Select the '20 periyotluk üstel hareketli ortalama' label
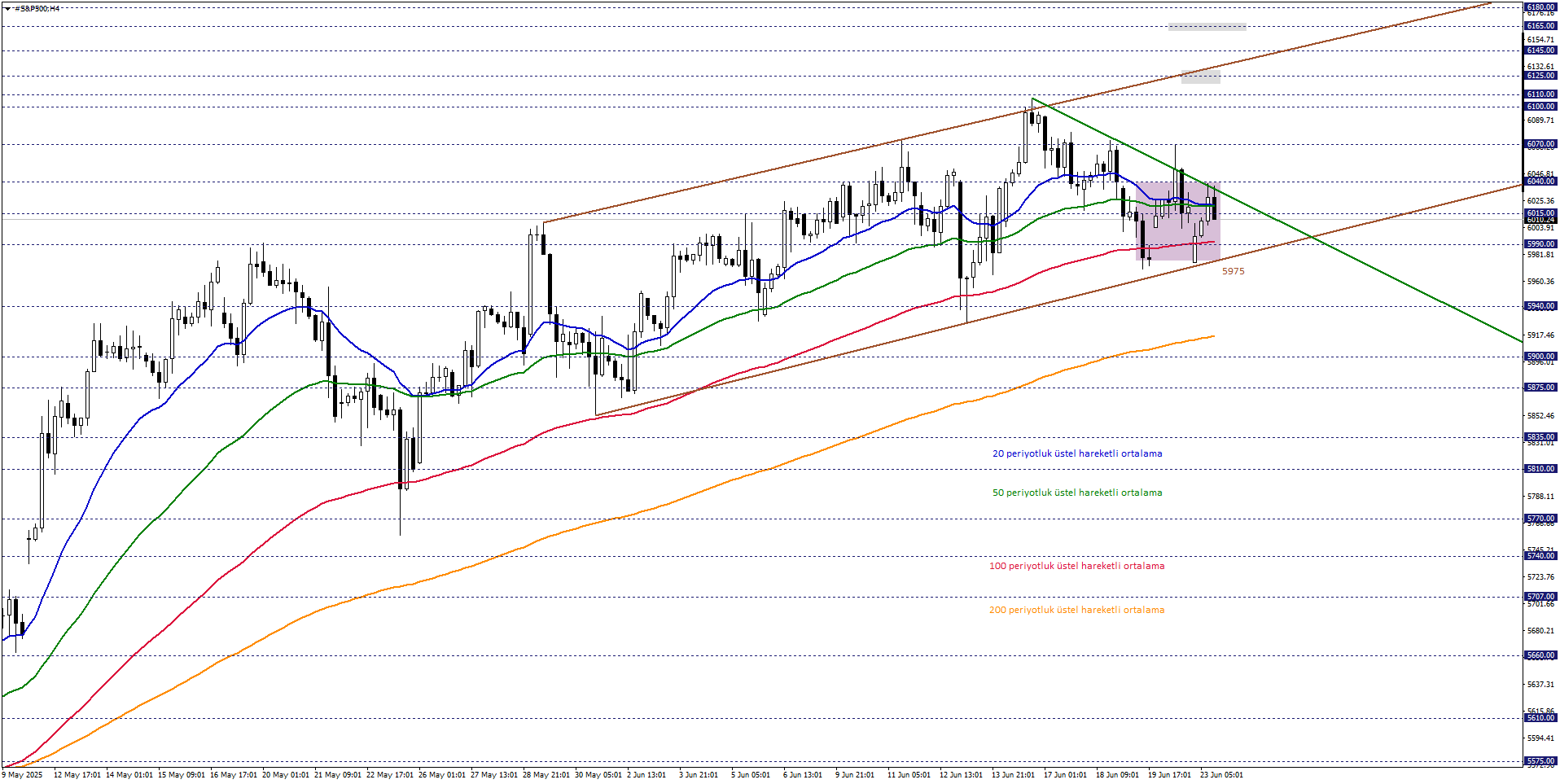The height and width of the screenshot is (784, 1560). point(1077,453)
